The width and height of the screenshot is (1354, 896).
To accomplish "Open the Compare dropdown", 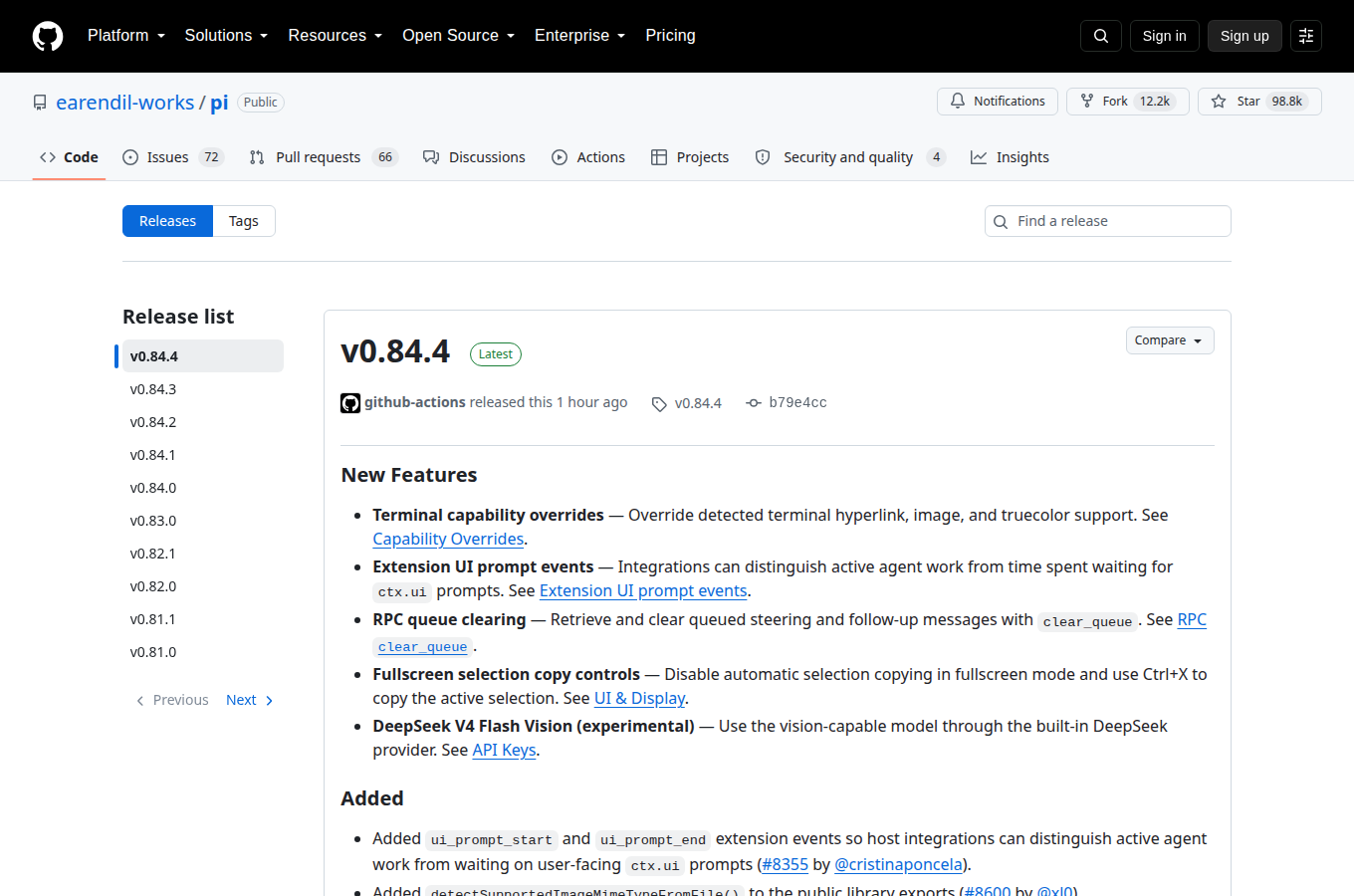I will 1170,340.
